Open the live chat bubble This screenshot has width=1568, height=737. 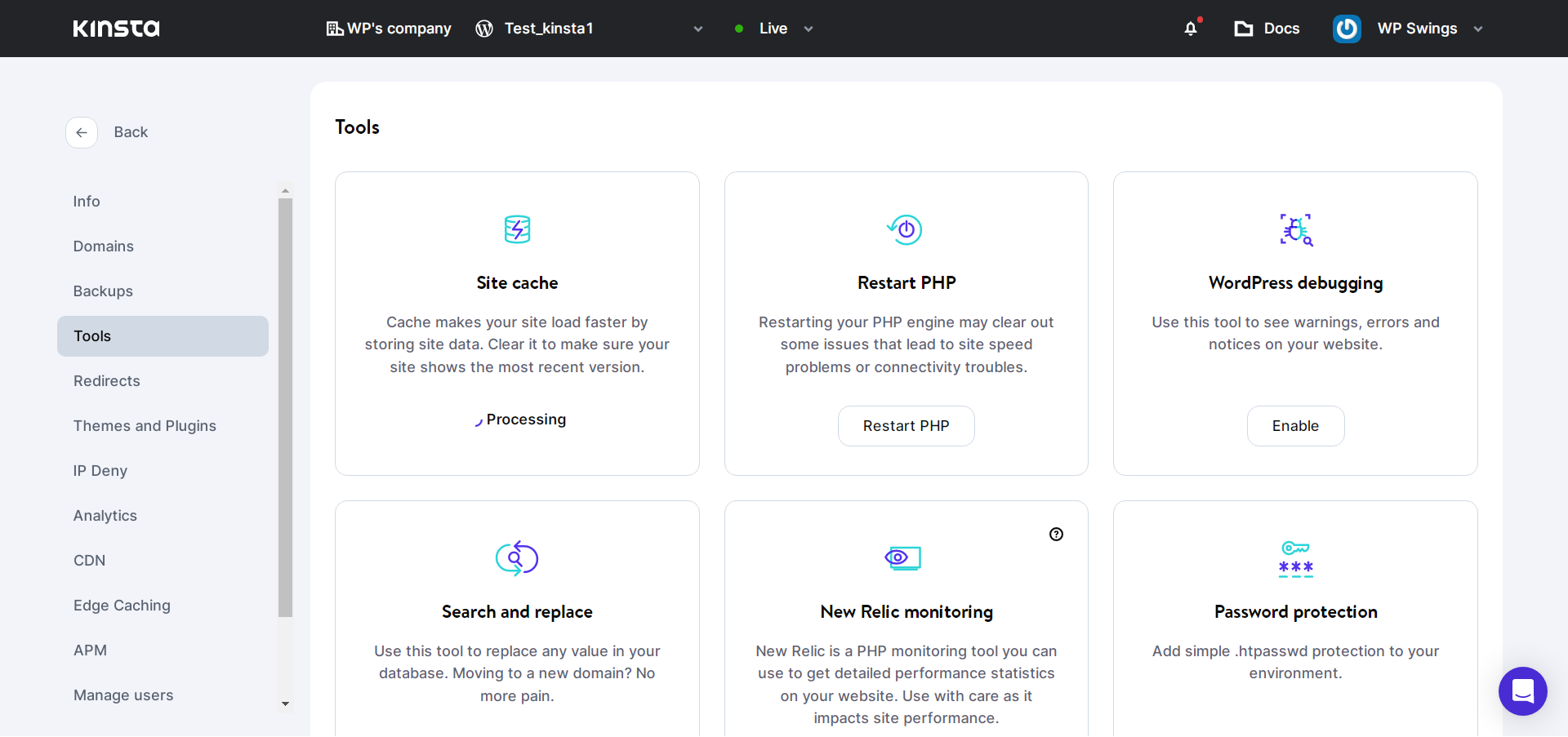[1522, 691]
